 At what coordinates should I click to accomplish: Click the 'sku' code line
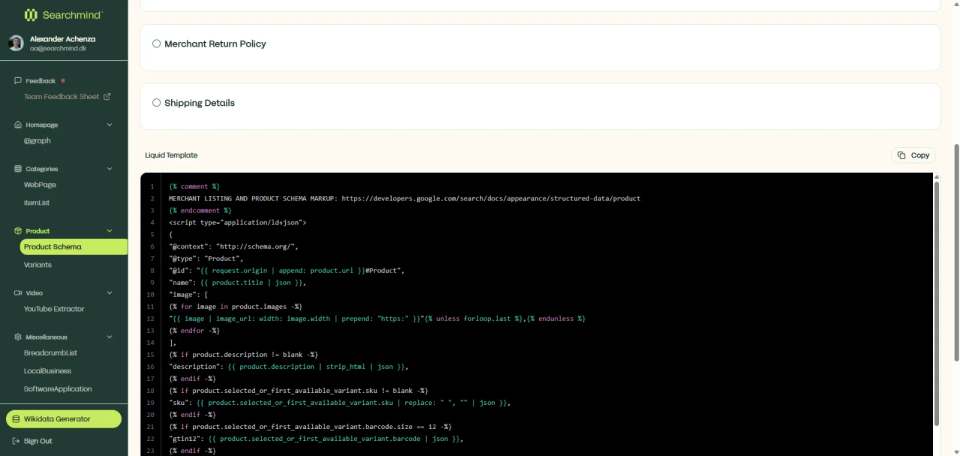coord(340,403)
